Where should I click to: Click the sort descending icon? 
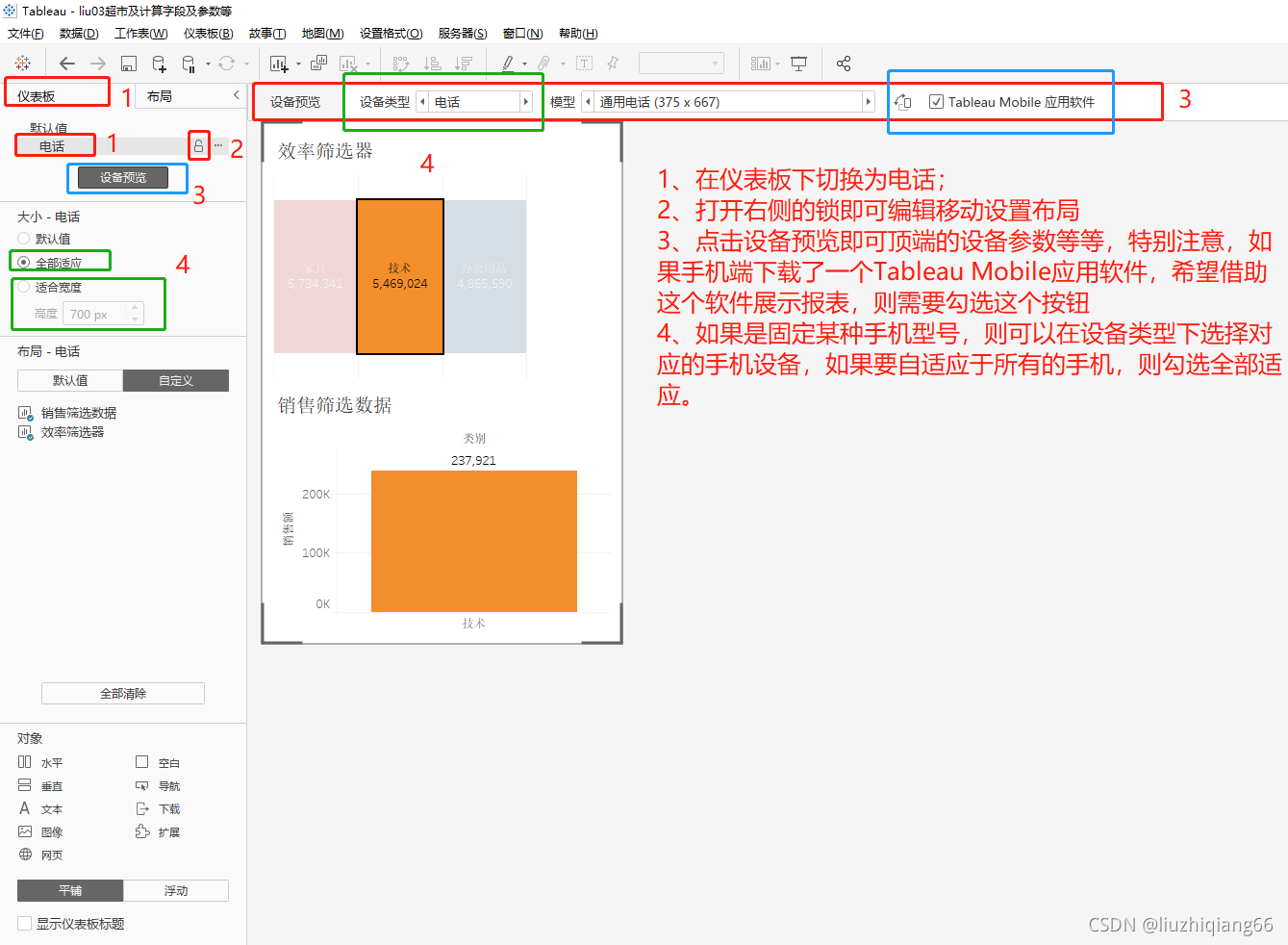pos(464,64)
